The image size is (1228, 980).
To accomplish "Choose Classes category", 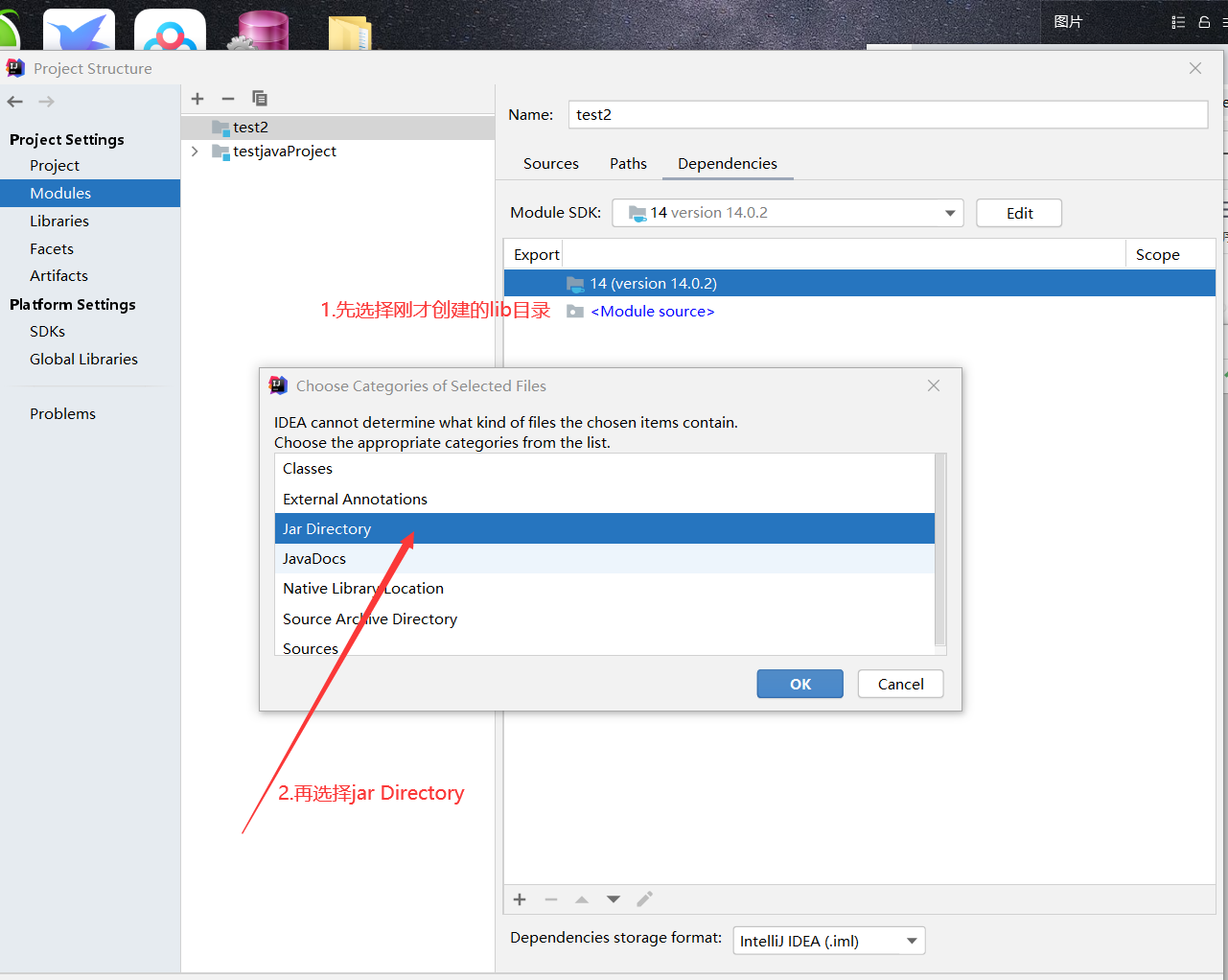I will [x=604, y=469].
